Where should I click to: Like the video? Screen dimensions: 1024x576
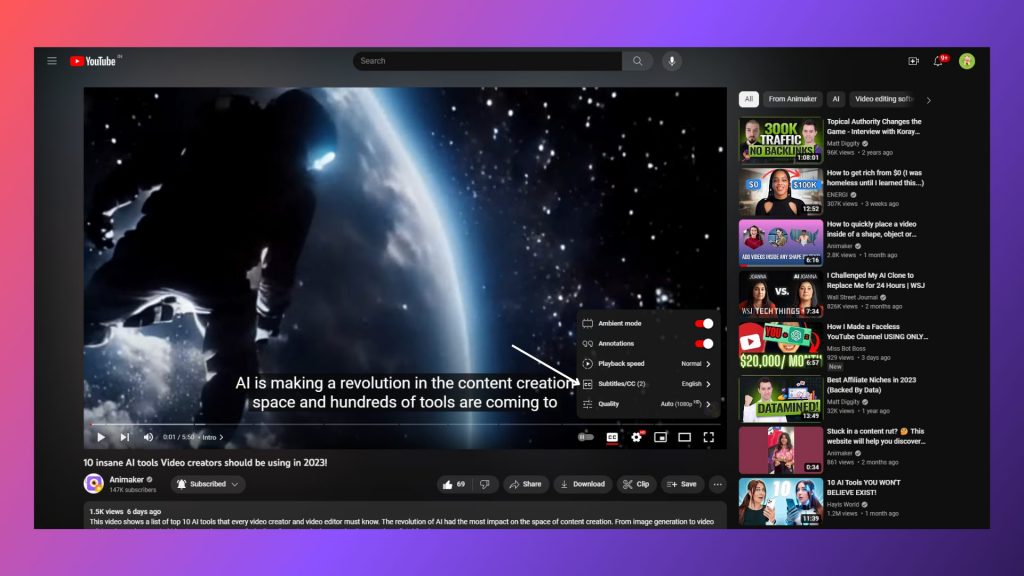454,484
